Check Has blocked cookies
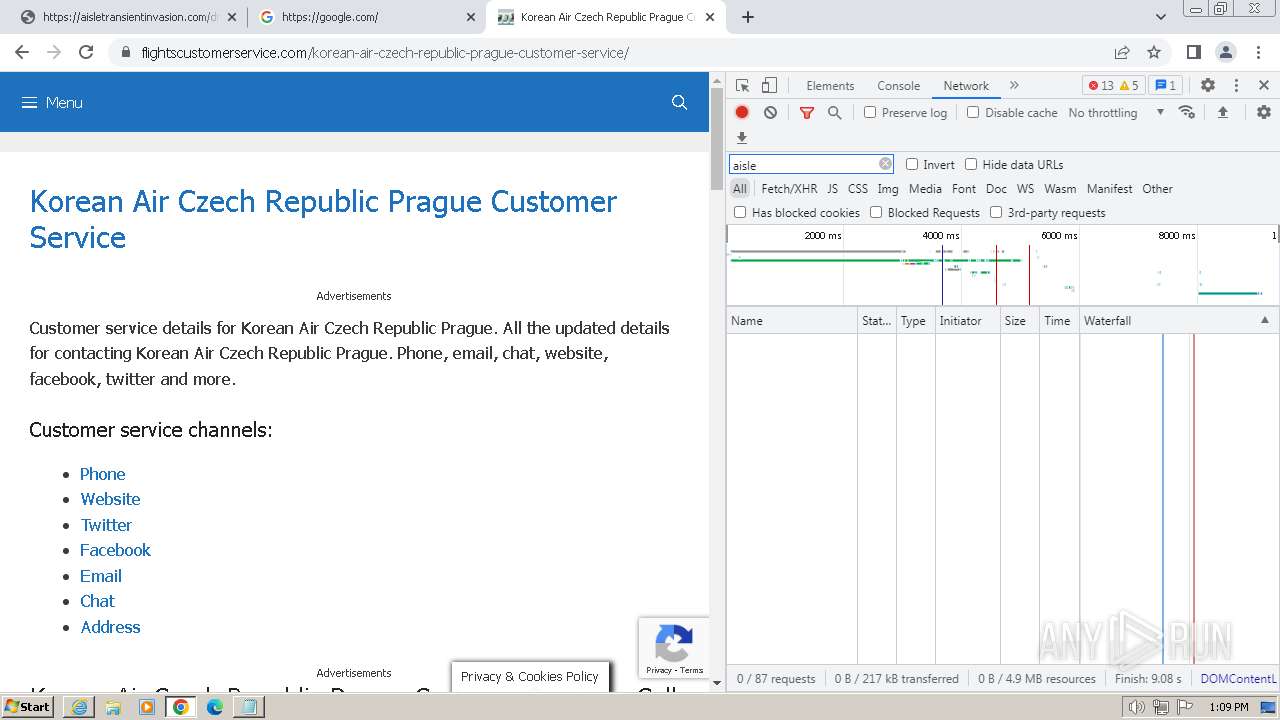This screenshot has height=720, width=1280. point(740,212)
